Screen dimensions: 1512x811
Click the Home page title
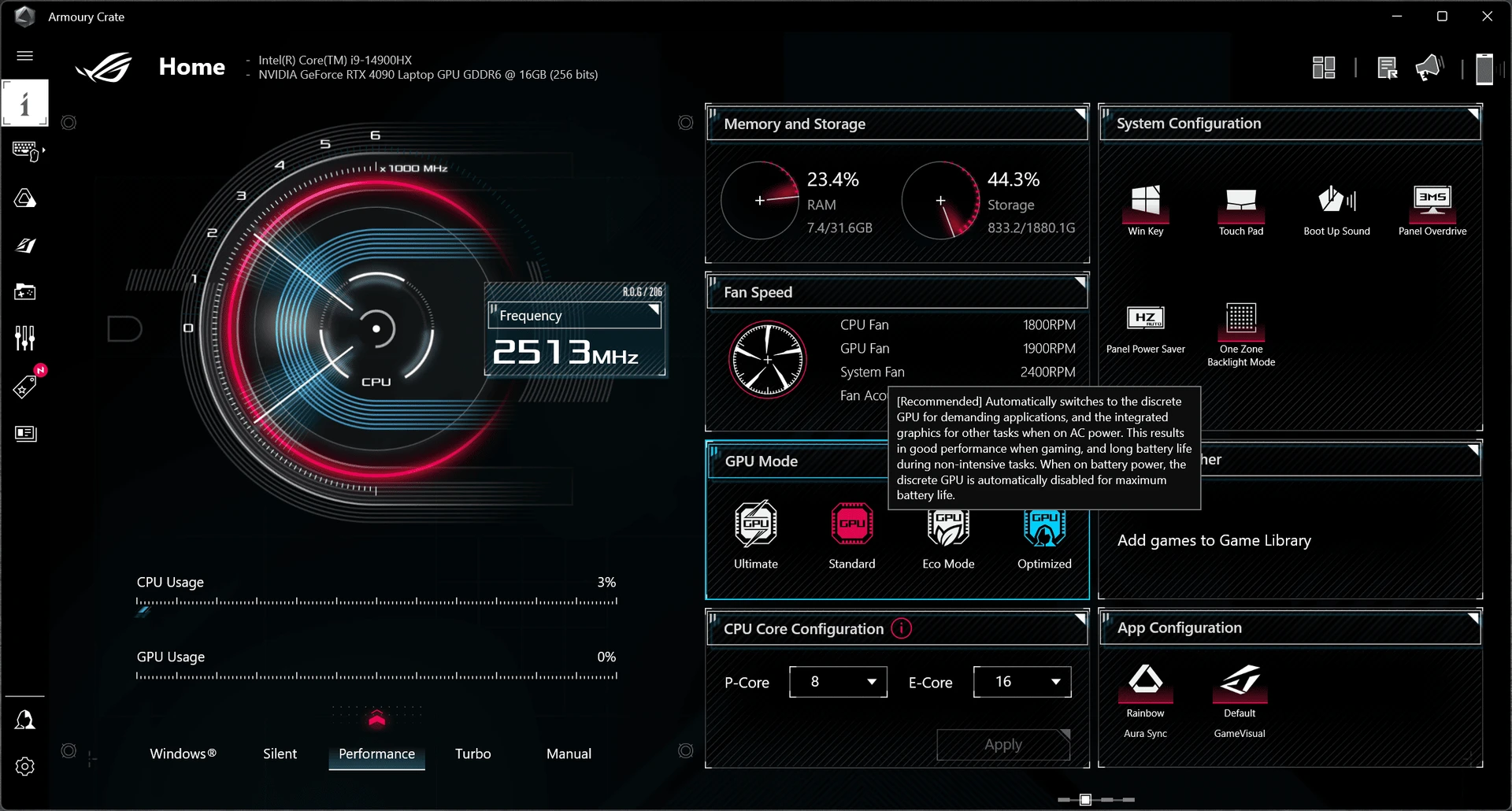tap(191, 67)
